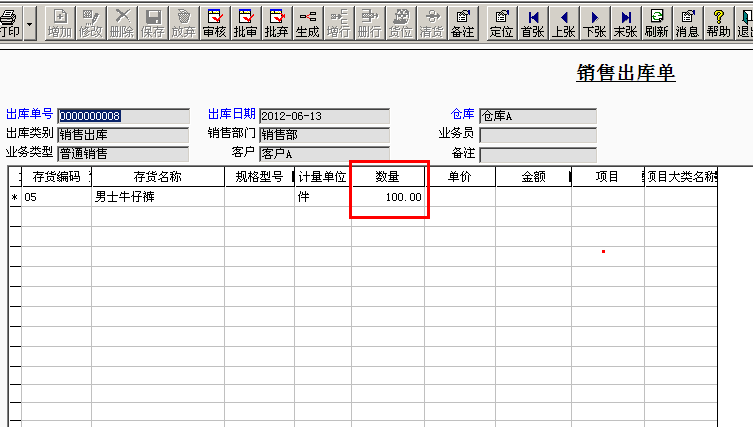The image size is (753, 427).
Task: Click the Exit (退出) toolbar button
Action: (x=744, y=23)
